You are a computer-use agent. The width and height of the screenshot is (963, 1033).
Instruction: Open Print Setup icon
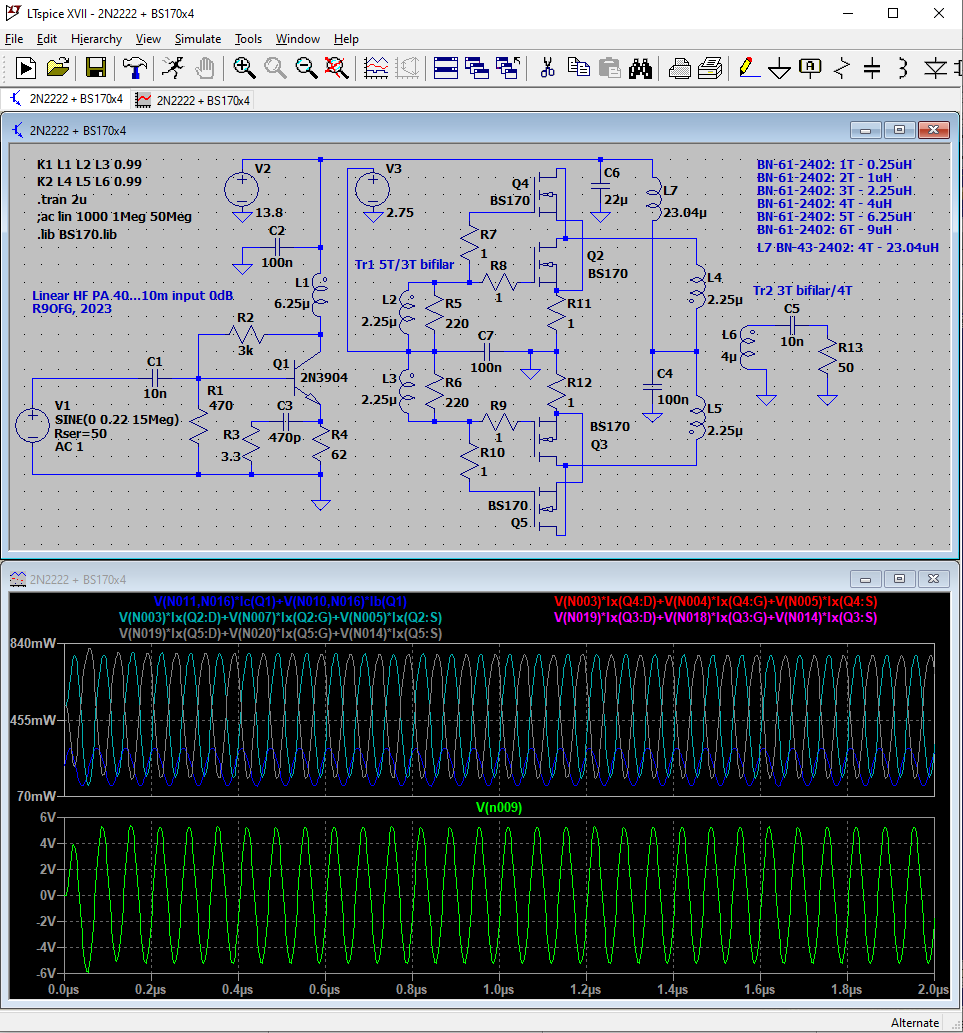679,68
